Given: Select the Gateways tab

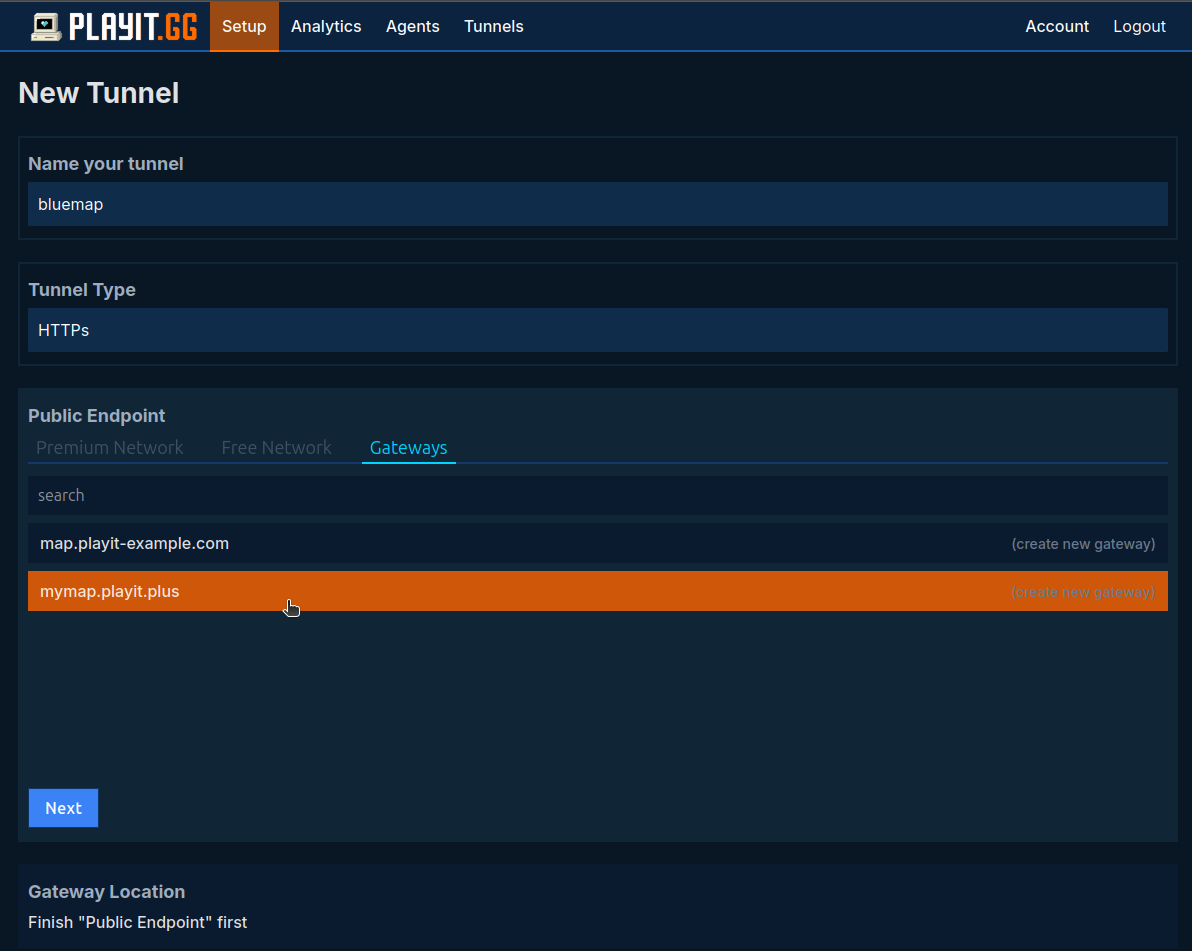Looking at the screenshot, I should [x=408, y=448].
